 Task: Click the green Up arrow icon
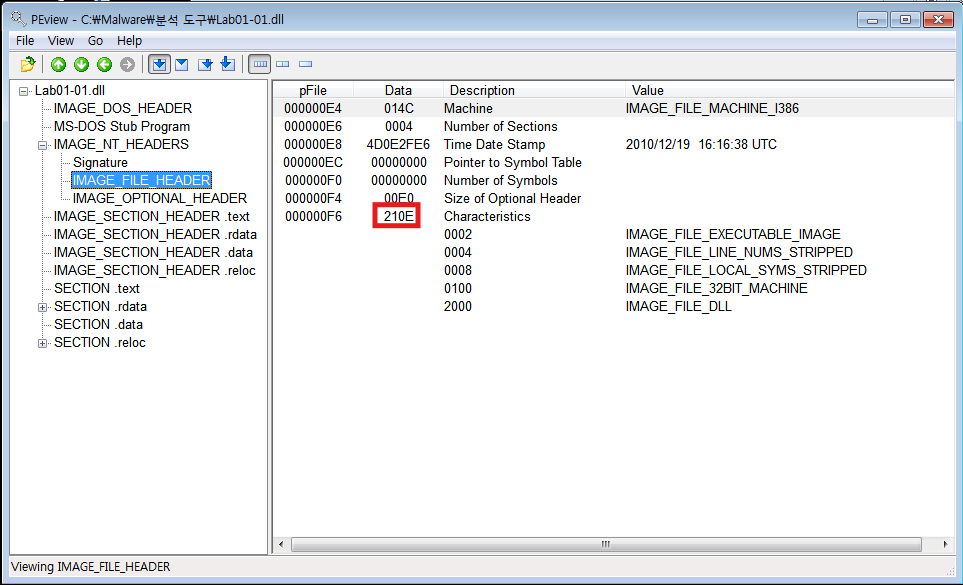pos(58,64)
